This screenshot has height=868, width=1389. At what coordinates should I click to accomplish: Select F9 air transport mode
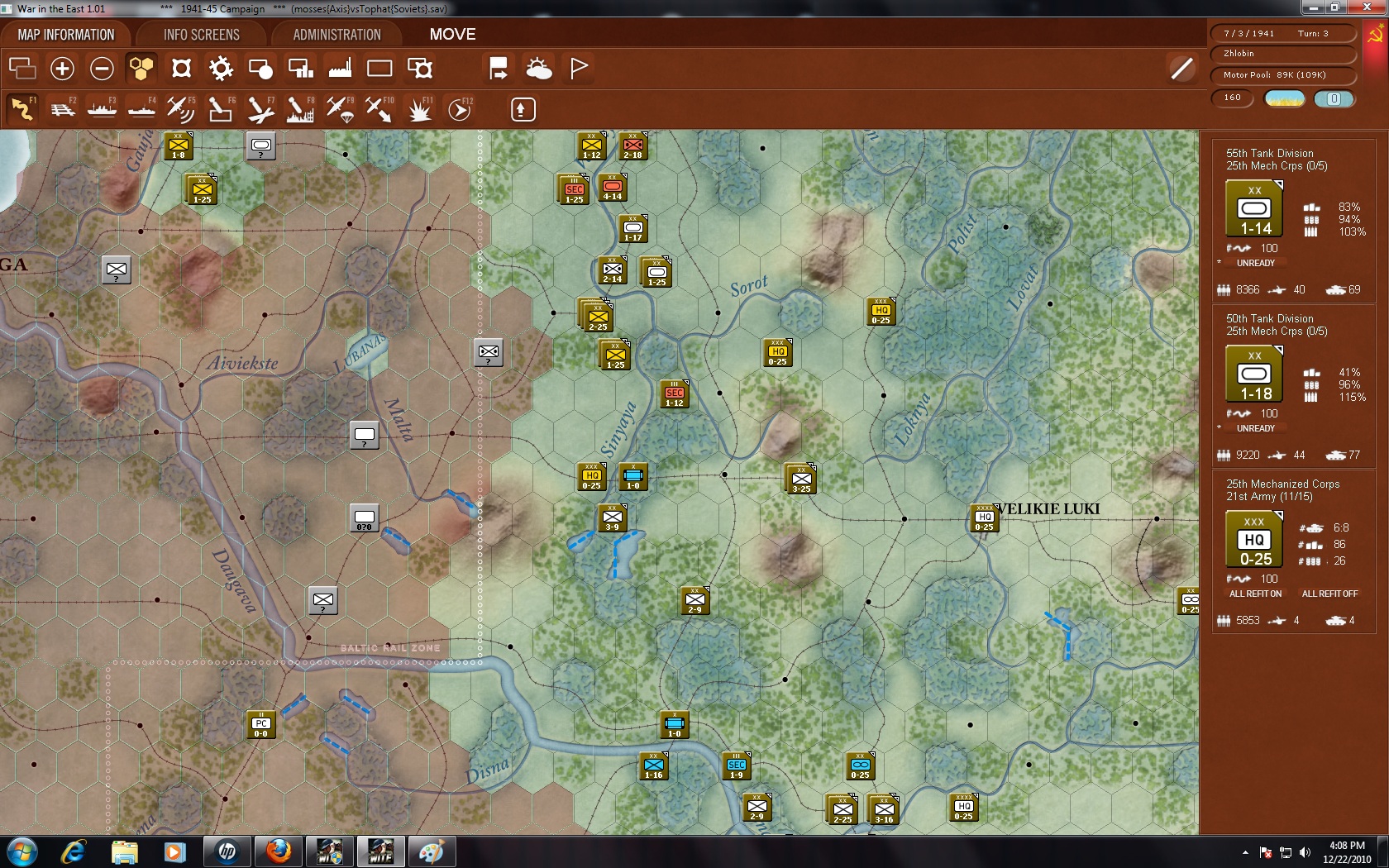coord(340,109)
